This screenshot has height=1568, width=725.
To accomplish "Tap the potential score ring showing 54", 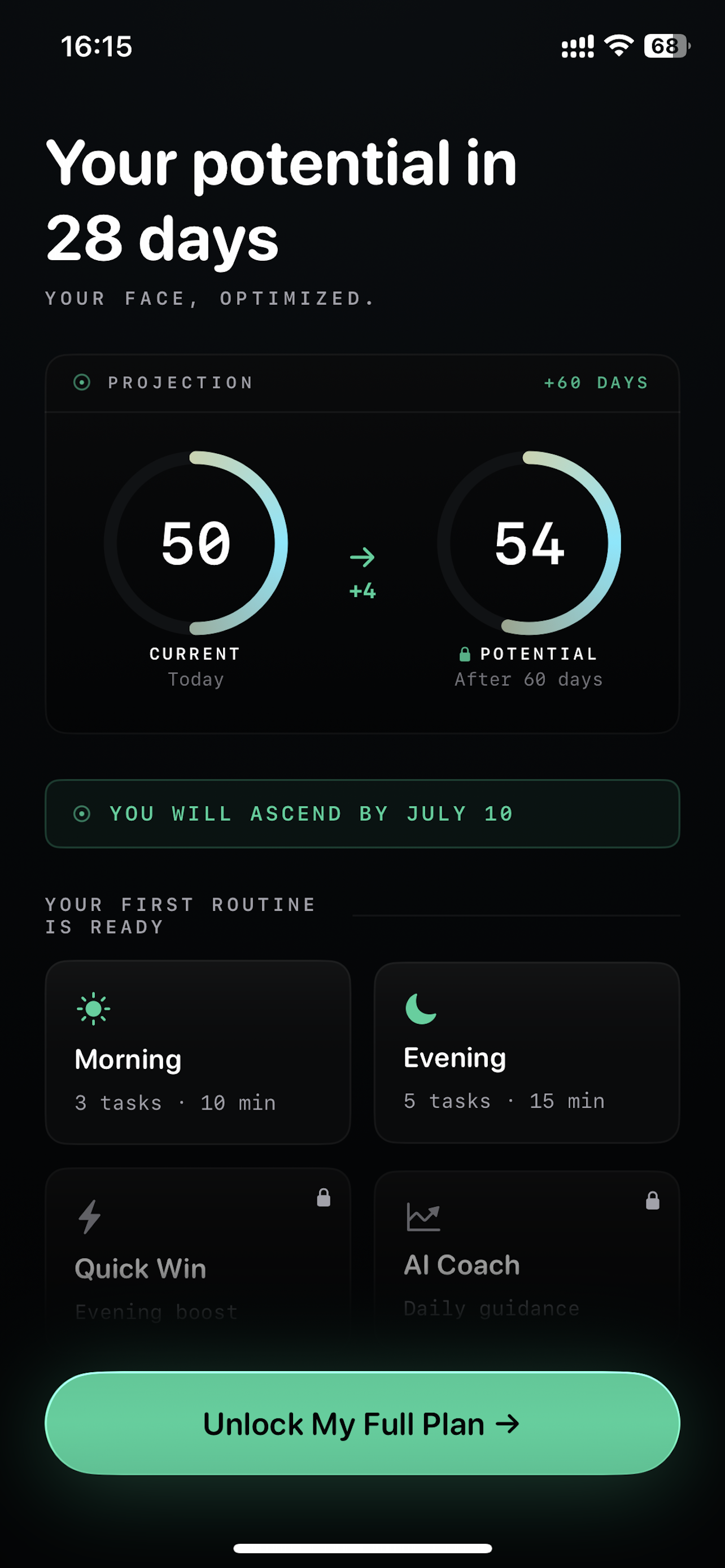I will (529, 543).
